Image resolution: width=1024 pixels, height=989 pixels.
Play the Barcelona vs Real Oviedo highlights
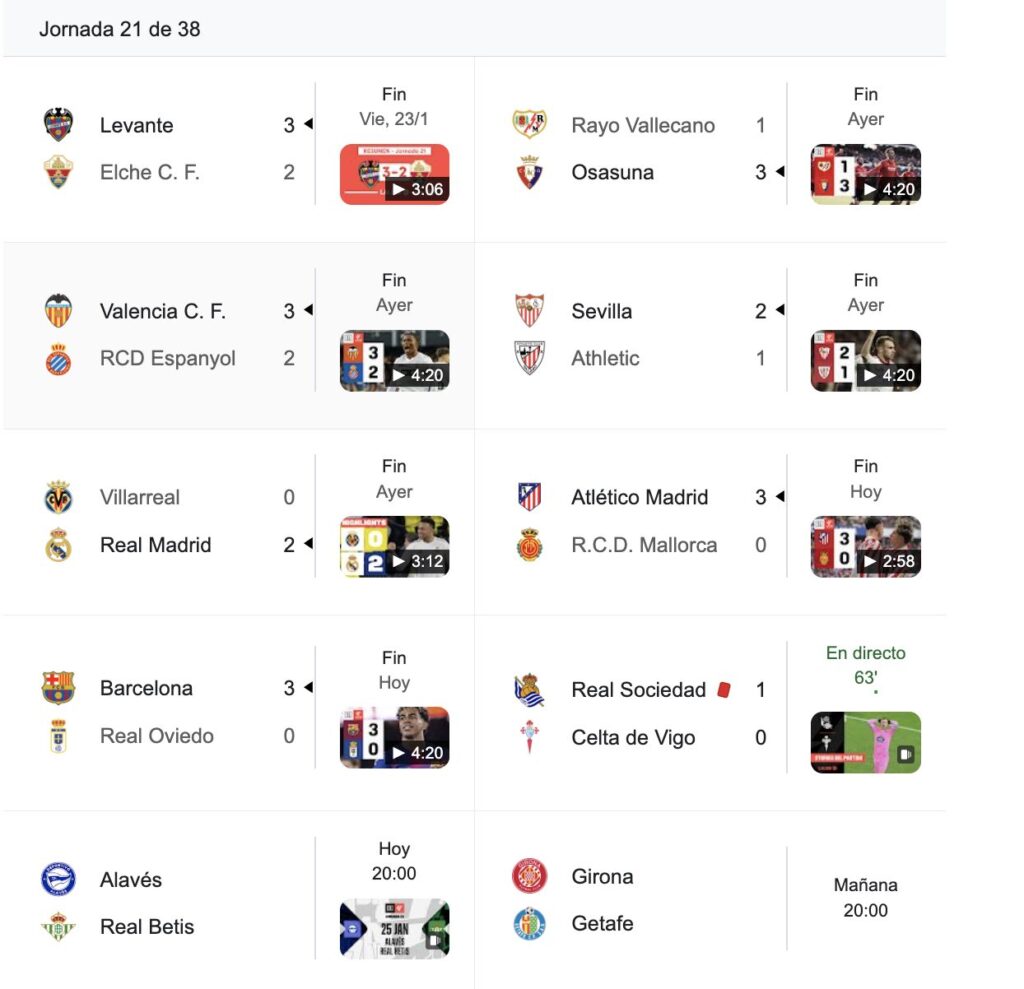[x=394, y=738]
